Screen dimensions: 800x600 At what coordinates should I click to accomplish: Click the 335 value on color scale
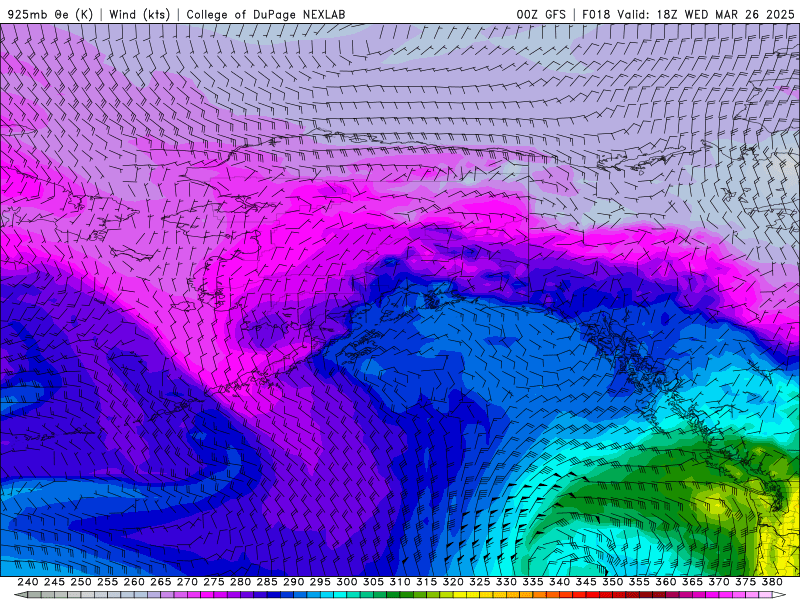pos(533,582)
